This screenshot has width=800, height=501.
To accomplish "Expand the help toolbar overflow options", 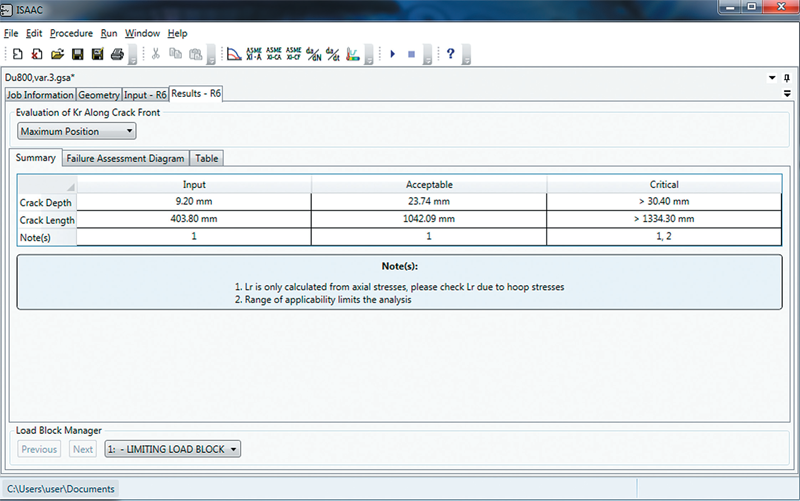I will [x=466, y=55].
